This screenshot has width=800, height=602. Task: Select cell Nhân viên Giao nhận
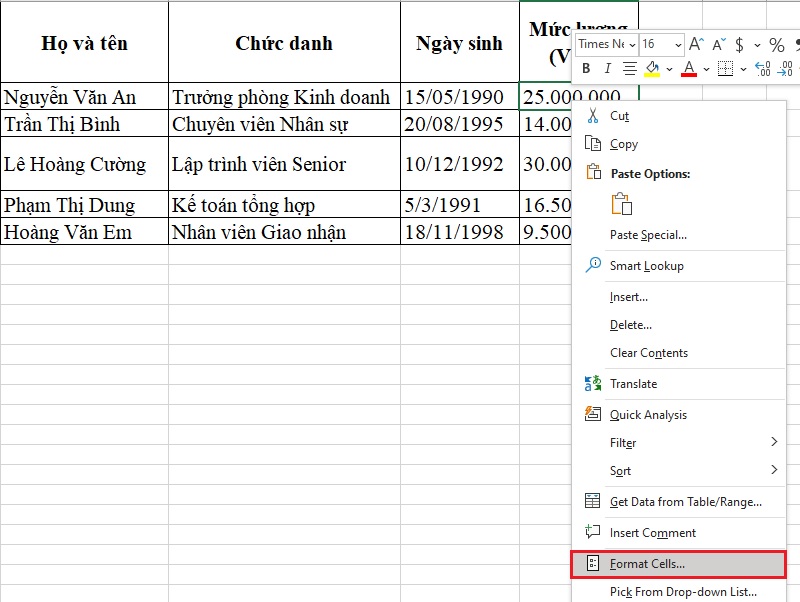(x=284, y=232)
